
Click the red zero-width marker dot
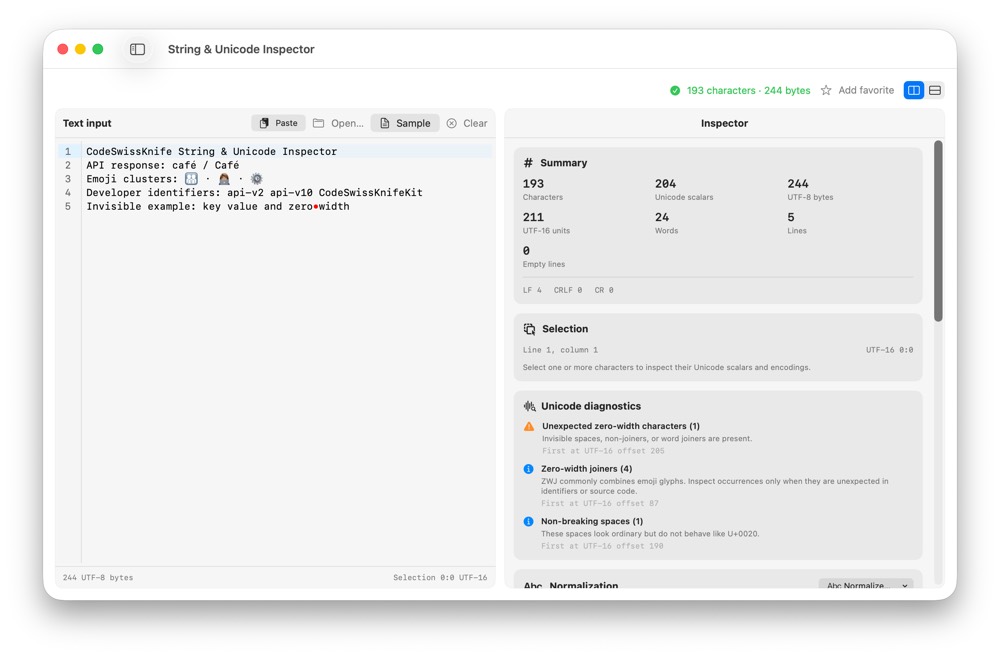coord(316,207)
